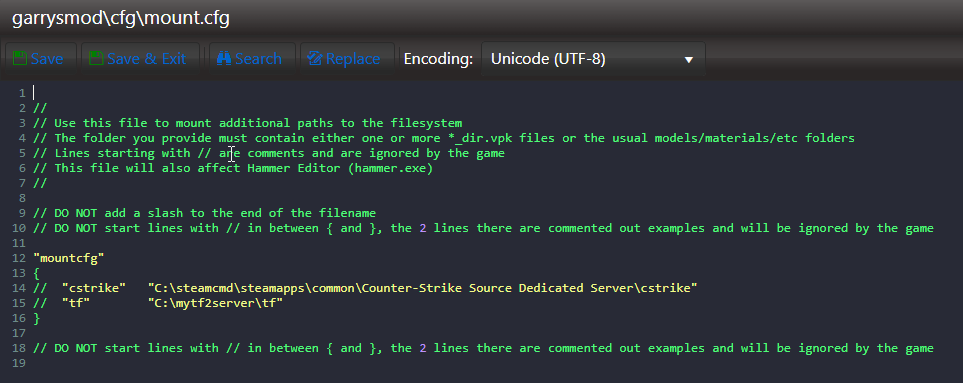The height and width of the screenshot is (383, 963).
Task: Click the lone // comment on line 7
Action: (x=40, y=183)
